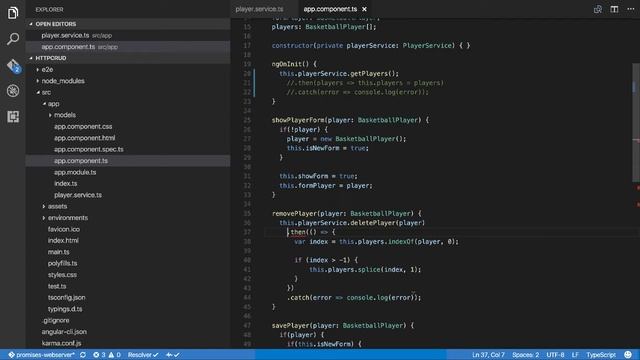640x360 pixels.
Task: Click the split editor icon
Action: 614,9
